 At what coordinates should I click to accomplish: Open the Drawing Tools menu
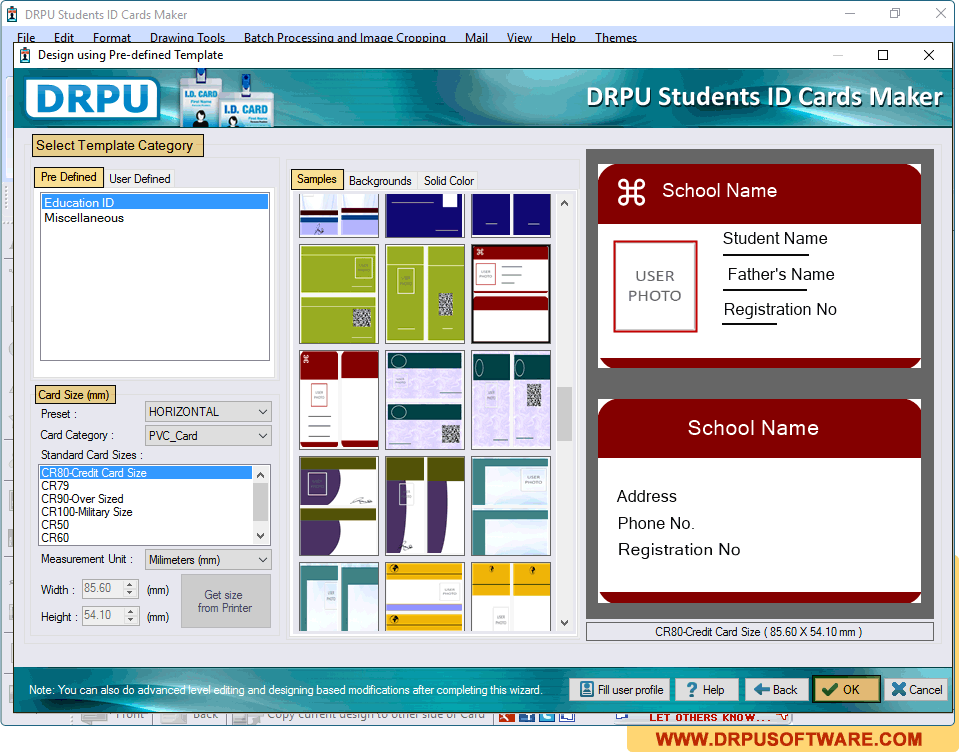187,38
